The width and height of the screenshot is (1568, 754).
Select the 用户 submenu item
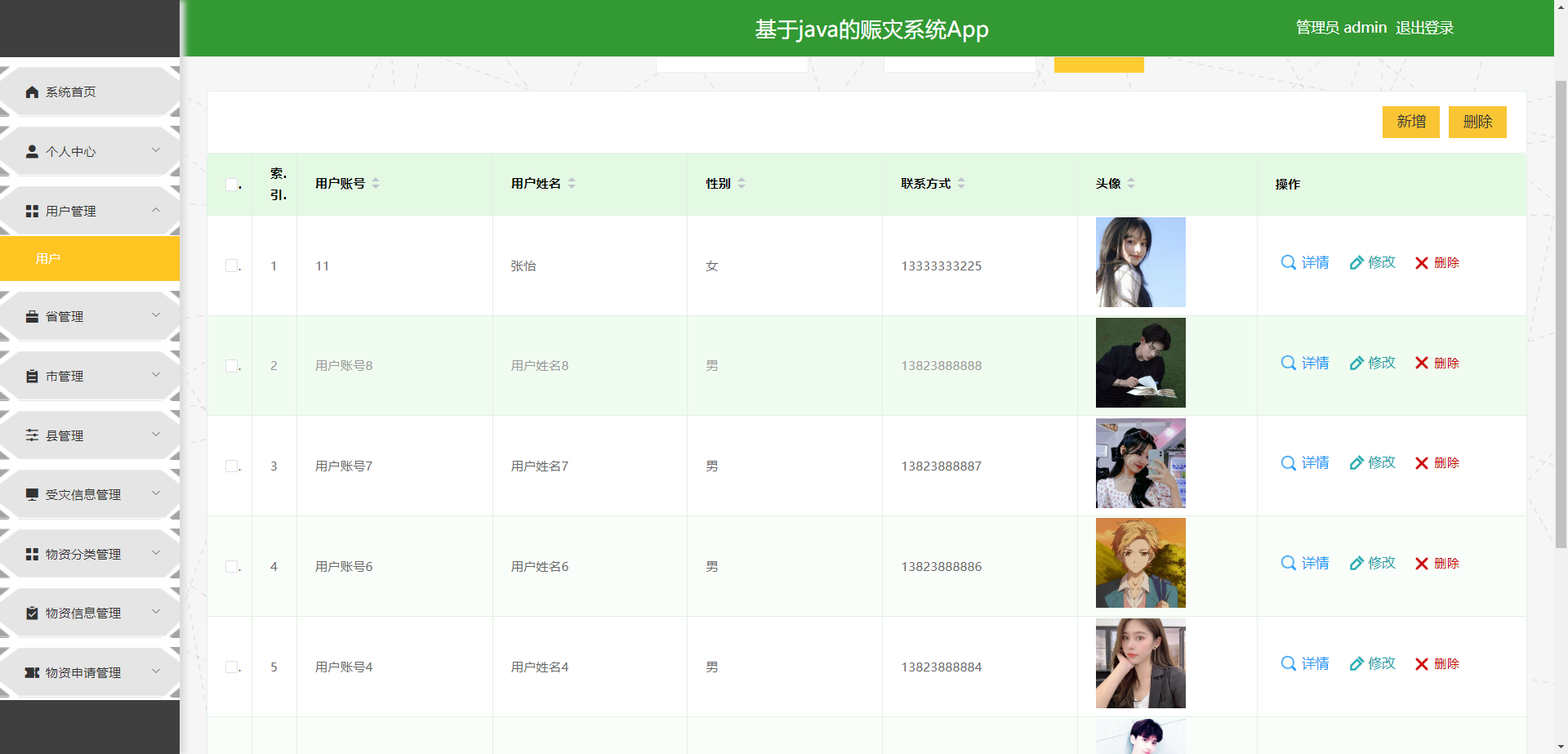[90, 258]
